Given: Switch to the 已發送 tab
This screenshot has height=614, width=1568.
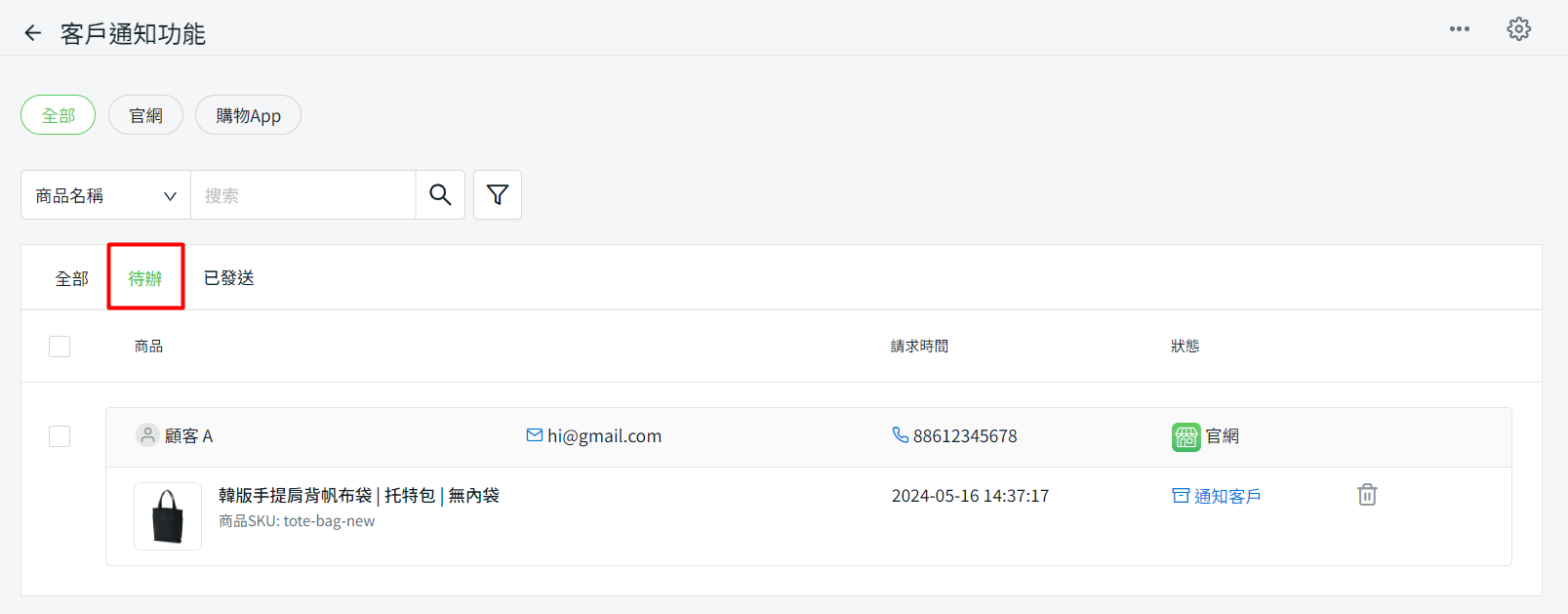Looking at the screenshot, I should click(228, 278).
